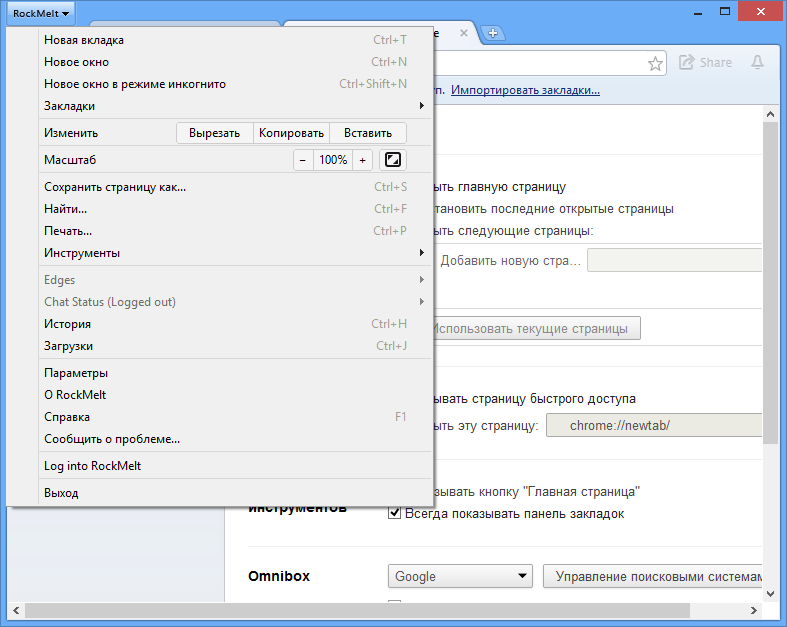Viewport: 787px width, 627px height.
Task: Select Новая вкладка menu item
Action: [x=235, y=40]
